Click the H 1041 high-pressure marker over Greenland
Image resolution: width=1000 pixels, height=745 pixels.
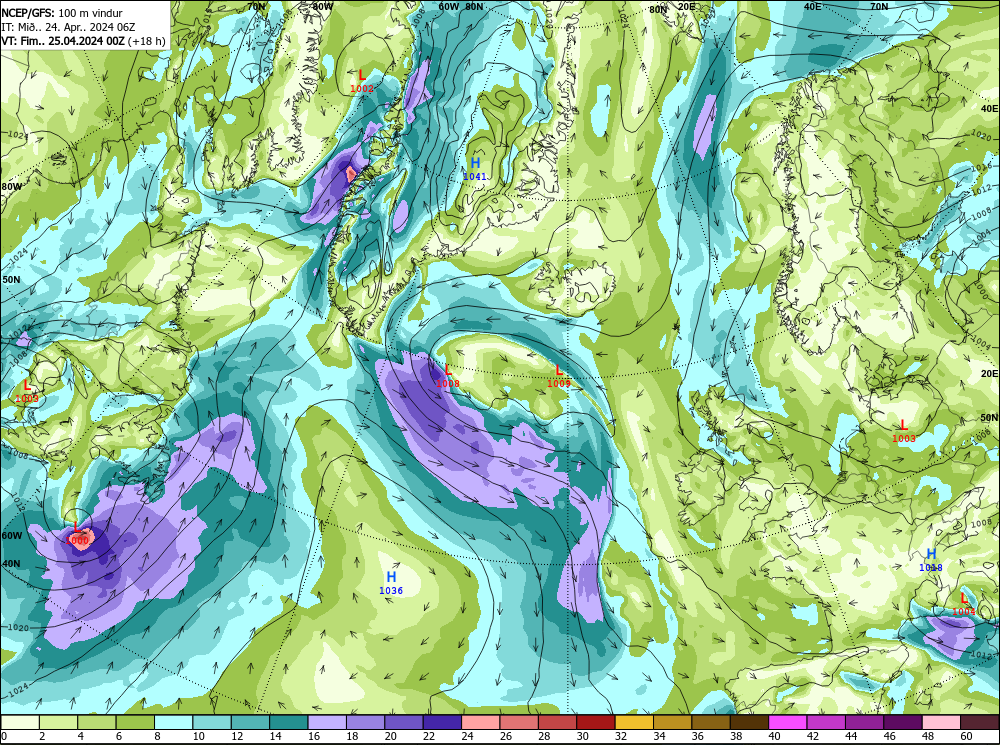point(475,168)
